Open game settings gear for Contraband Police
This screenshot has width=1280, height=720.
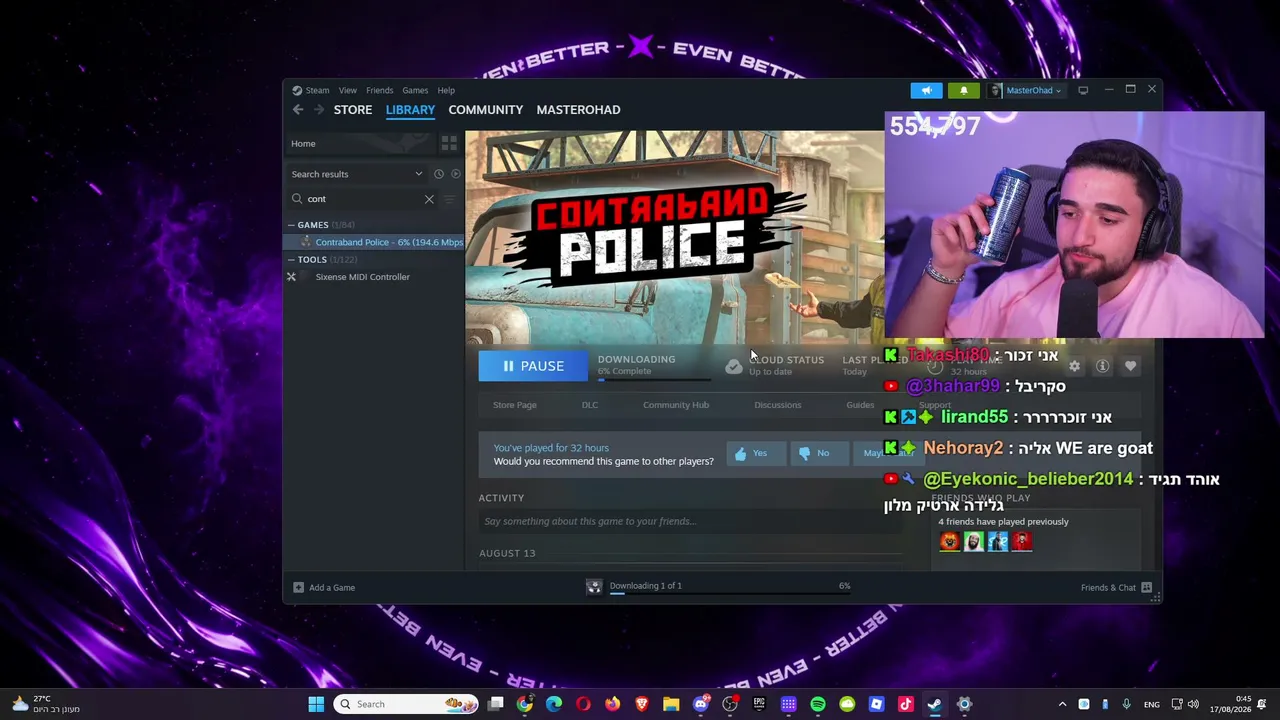1074,366
